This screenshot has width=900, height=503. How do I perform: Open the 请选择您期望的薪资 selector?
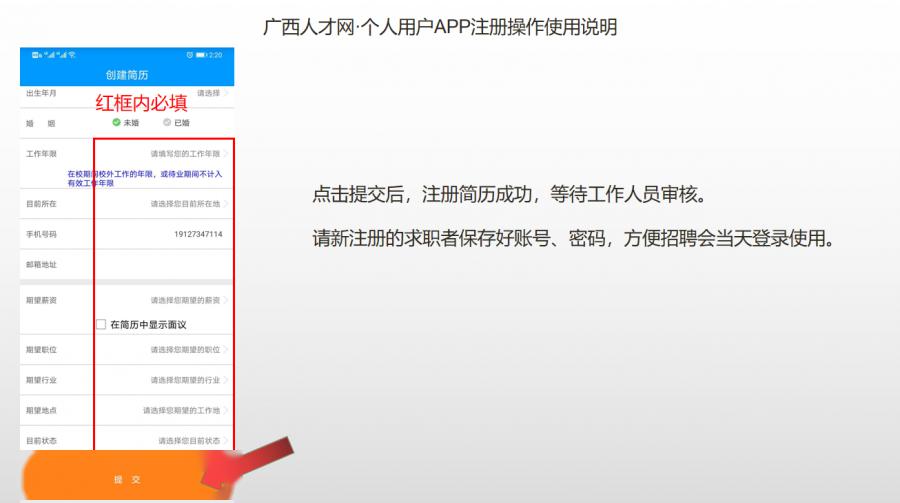[189, 300]
